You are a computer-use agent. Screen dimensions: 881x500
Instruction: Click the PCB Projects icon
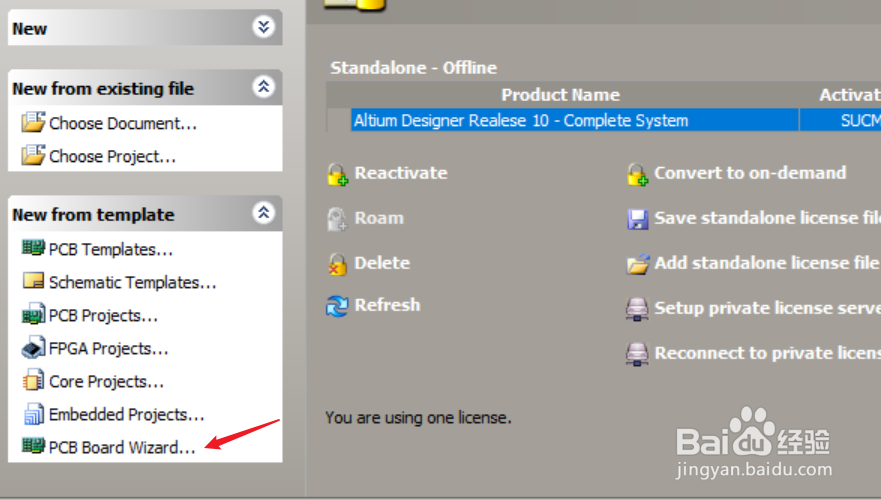click(33, 314)
